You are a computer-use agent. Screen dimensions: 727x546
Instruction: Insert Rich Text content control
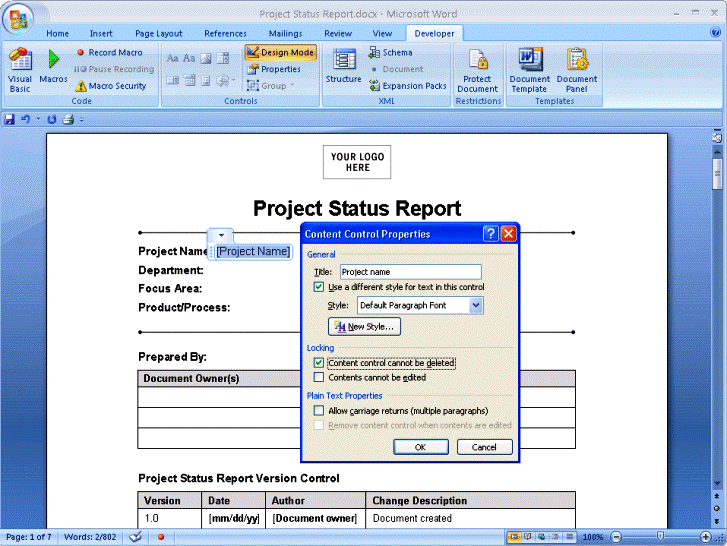tap(172, 58)
